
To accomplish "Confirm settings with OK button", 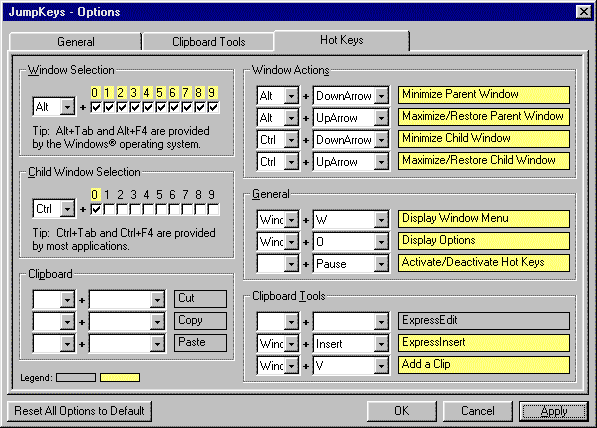I will pos(401,411).
